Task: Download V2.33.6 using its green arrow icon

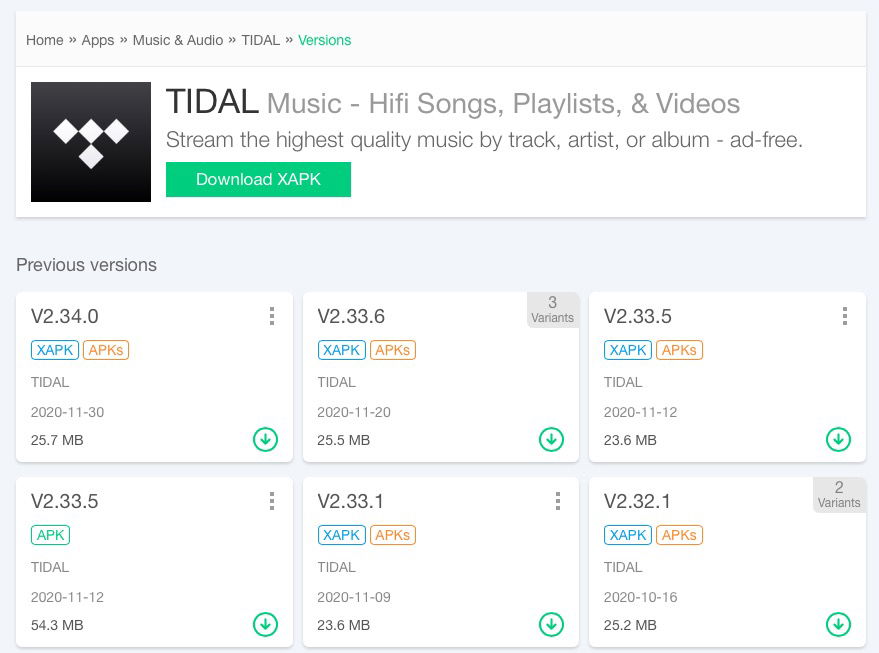Action: click(x=552, y=439)
